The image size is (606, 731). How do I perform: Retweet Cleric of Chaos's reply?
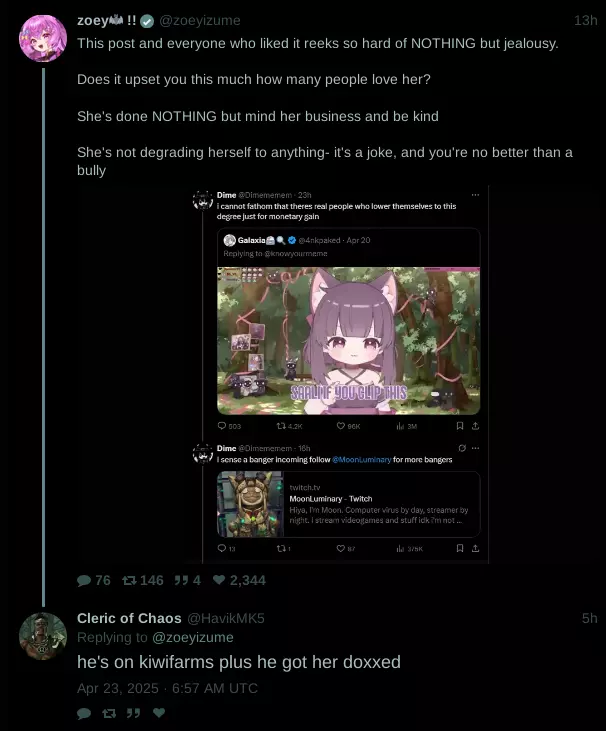tap(109, 713)
